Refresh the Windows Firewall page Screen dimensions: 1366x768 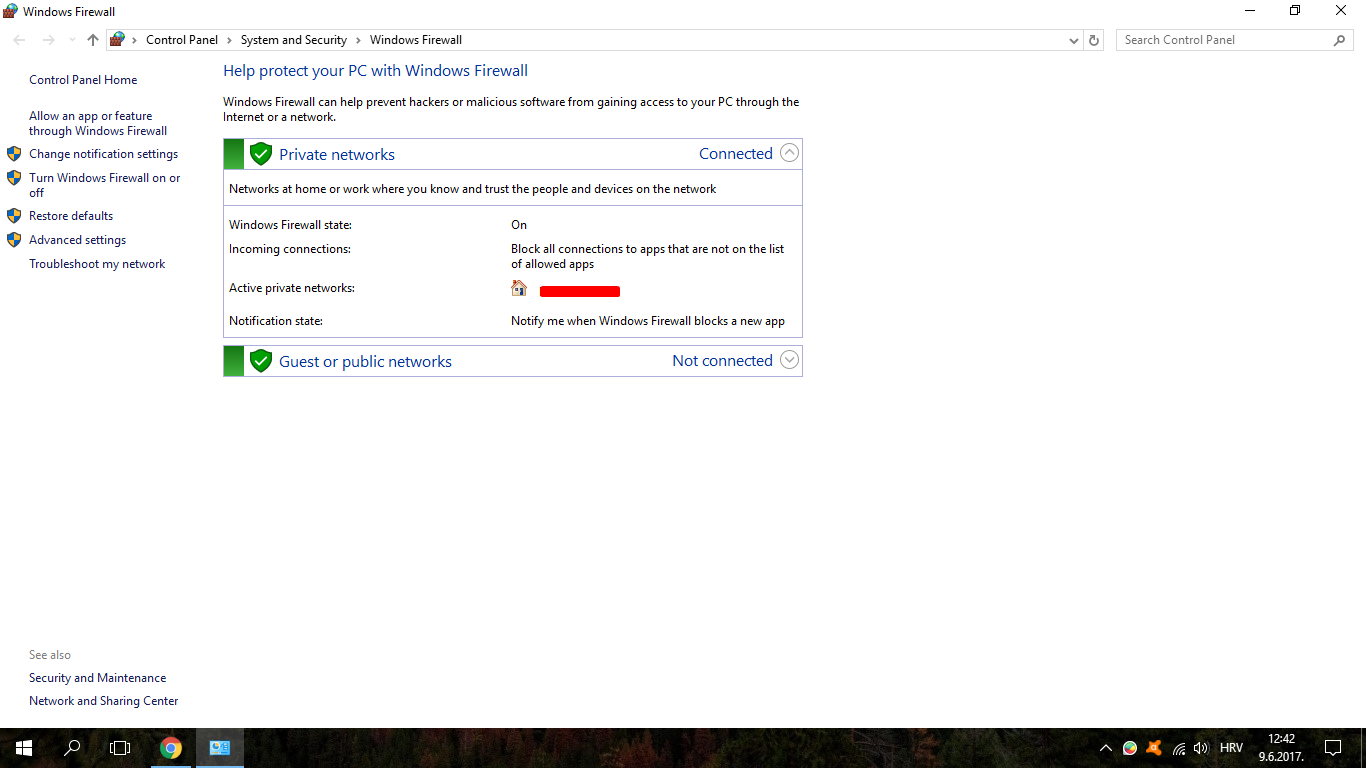(1094, 40)
